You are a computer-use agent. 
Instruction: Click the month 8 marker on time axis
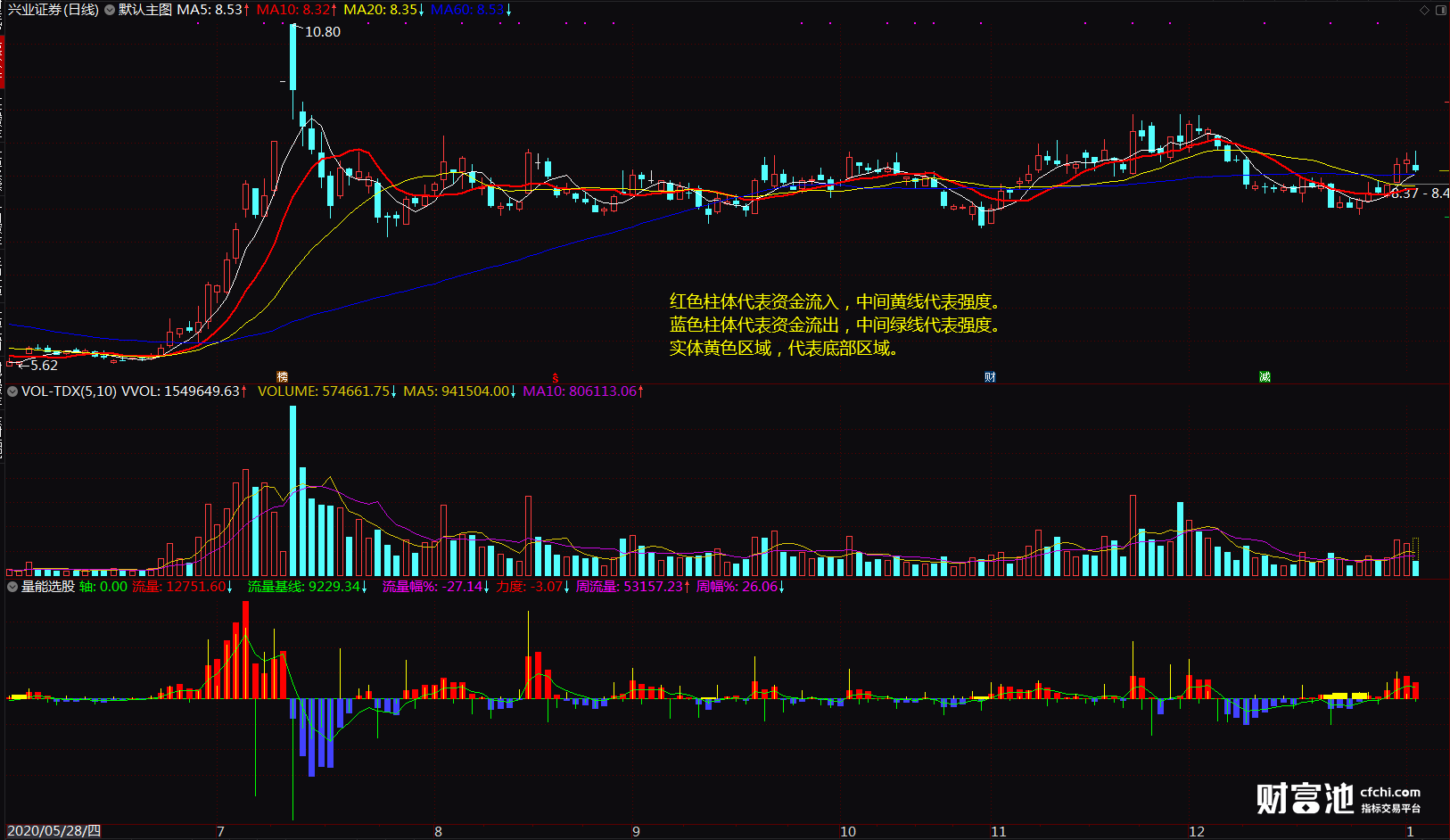point(438,832)
